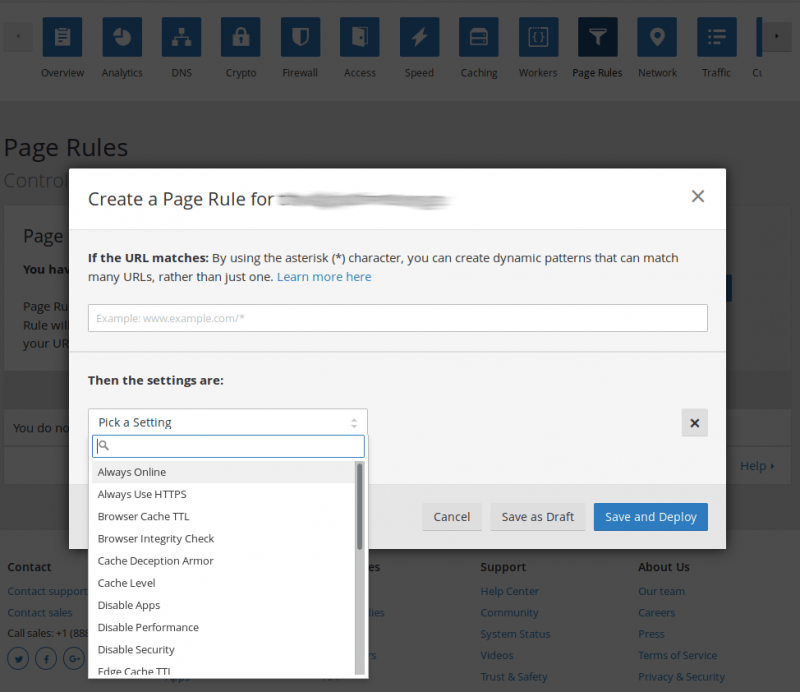
Task: Open the Learn more here link
Action: (x=324, y=277)
